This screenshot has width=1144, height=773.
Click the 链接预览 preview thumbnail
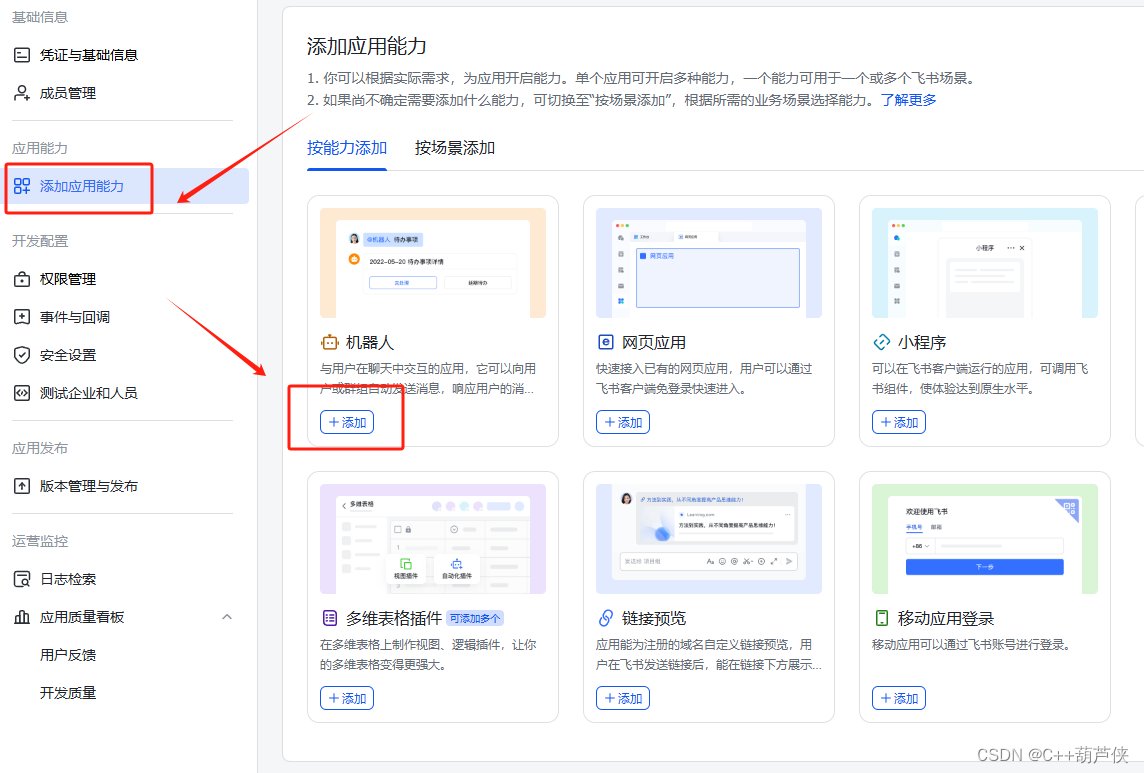click(708, 539)
